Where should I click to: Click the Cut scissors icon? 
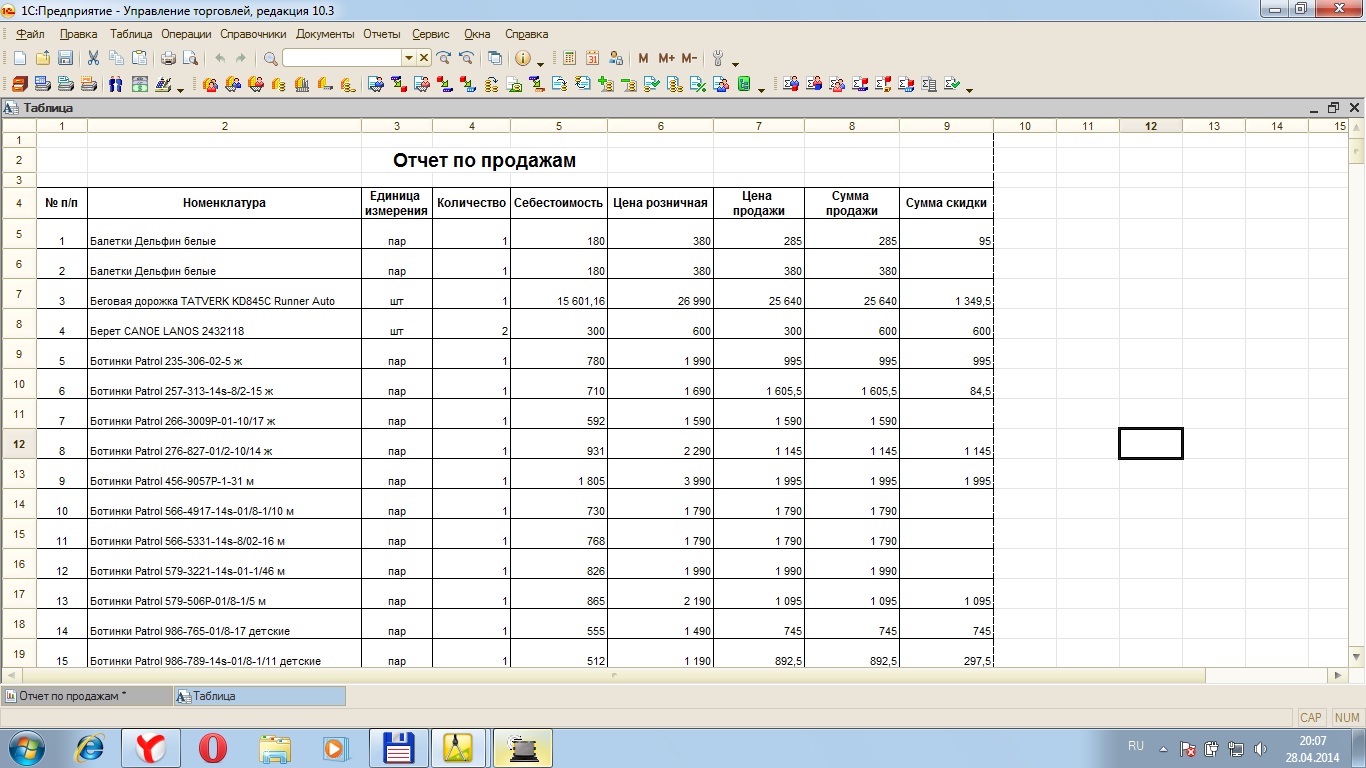[93, 59]
